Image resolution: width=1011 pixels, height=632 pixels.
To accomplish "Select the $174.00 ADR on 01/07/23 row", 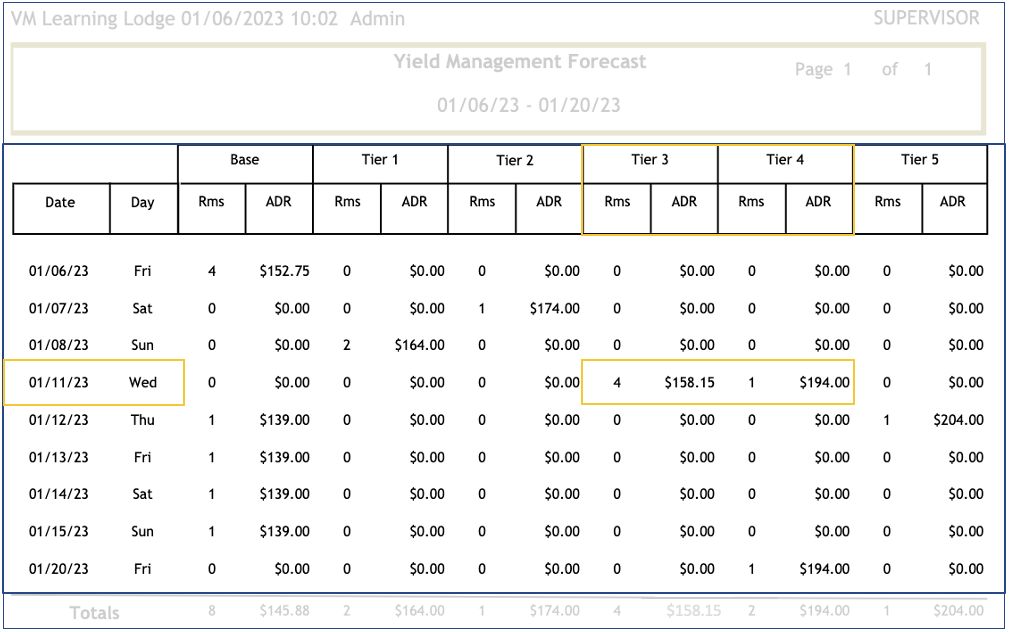I will [x=555, y=308].
